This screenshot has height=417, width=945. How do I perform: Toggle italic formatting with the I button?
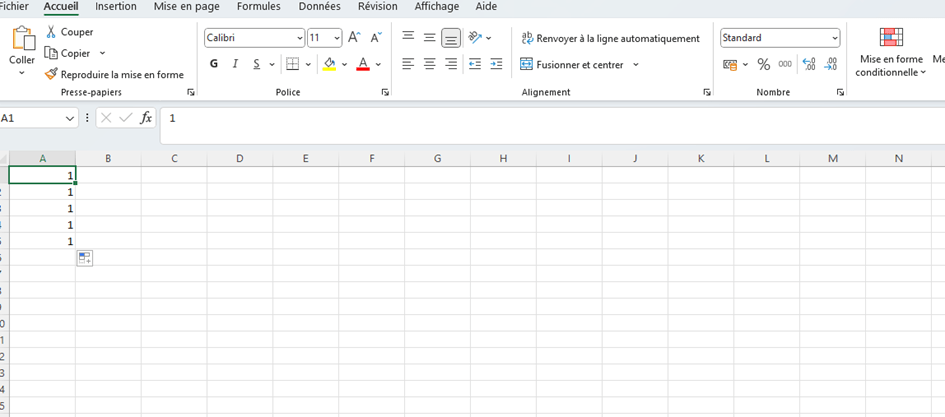(x=235, y=64)
